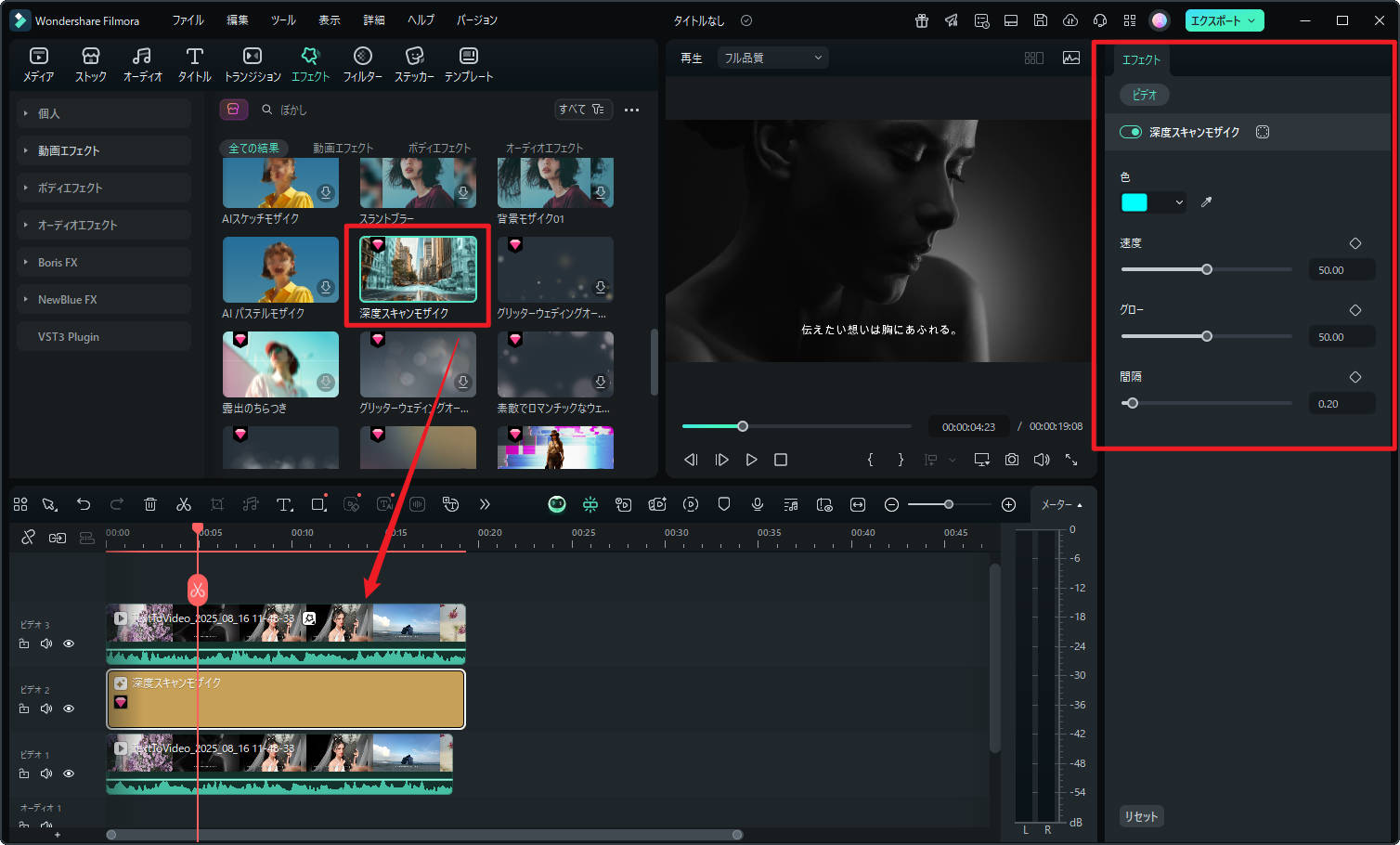The width and height of the screenshot is (1400, 845).
Task: Open the ストック (Stock) tab
Action: click(x=90, y=65)
